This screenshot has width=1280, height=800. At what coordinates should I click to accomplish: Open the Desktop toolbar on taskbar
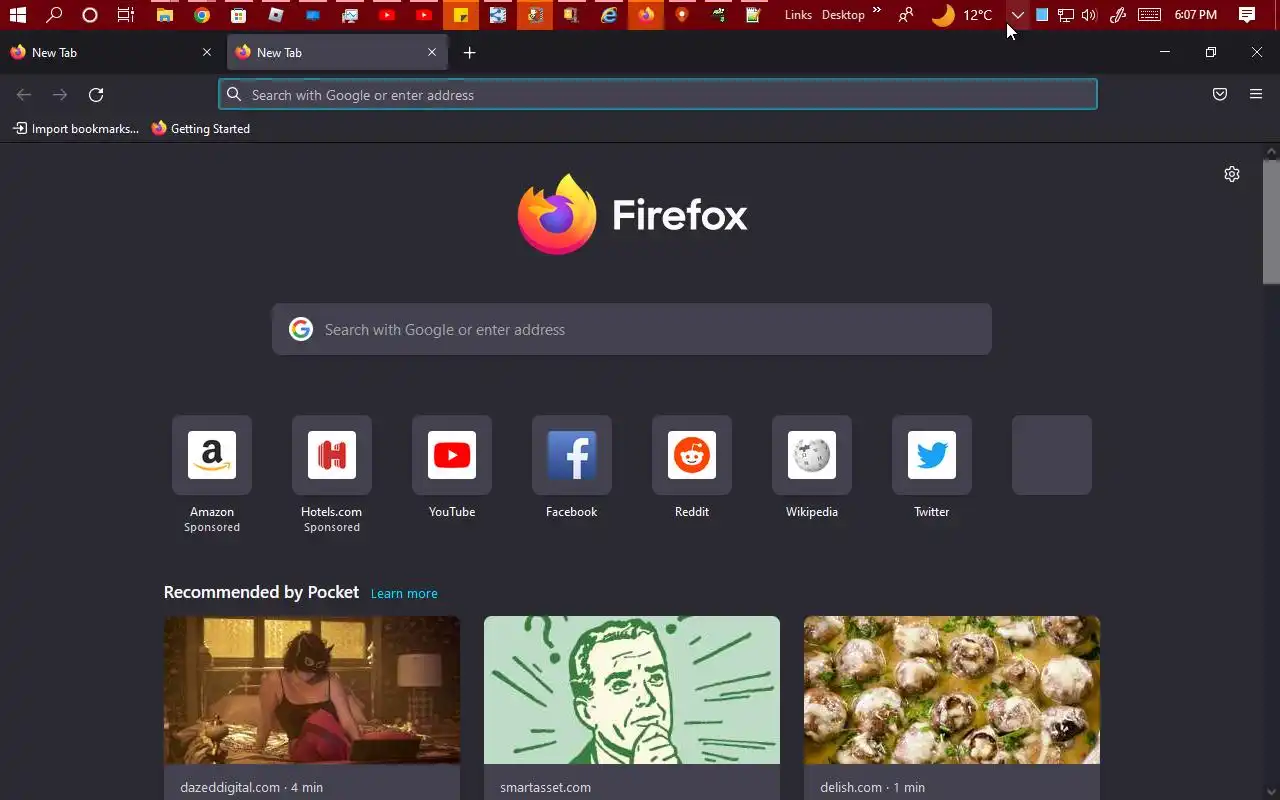[843, 15]
